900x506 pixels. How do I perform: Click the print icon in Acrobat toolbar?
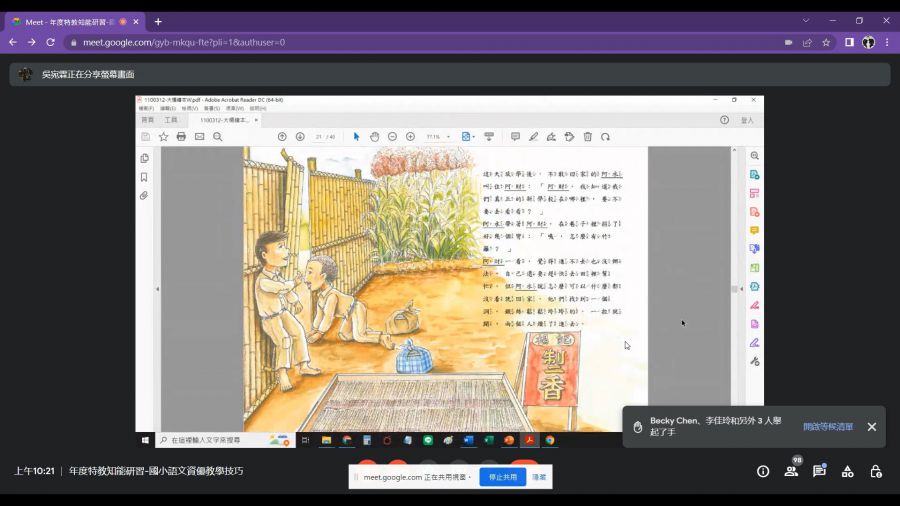pyautogui.click(x=181, y=137)
